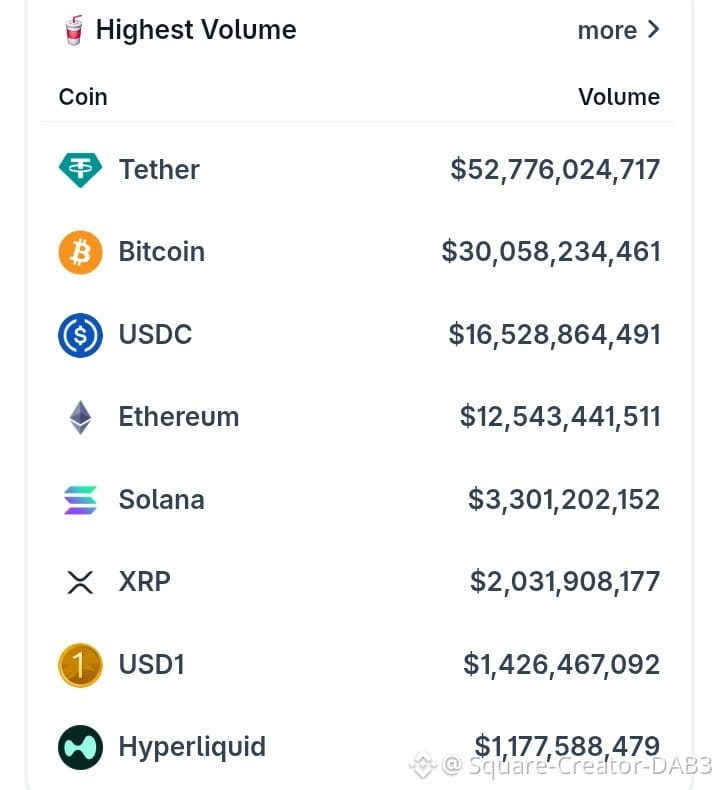Image resolution: width=720 pixels, height=790 pixels.
Task: Open the Tether coin name link
Action: pos(159,169)
